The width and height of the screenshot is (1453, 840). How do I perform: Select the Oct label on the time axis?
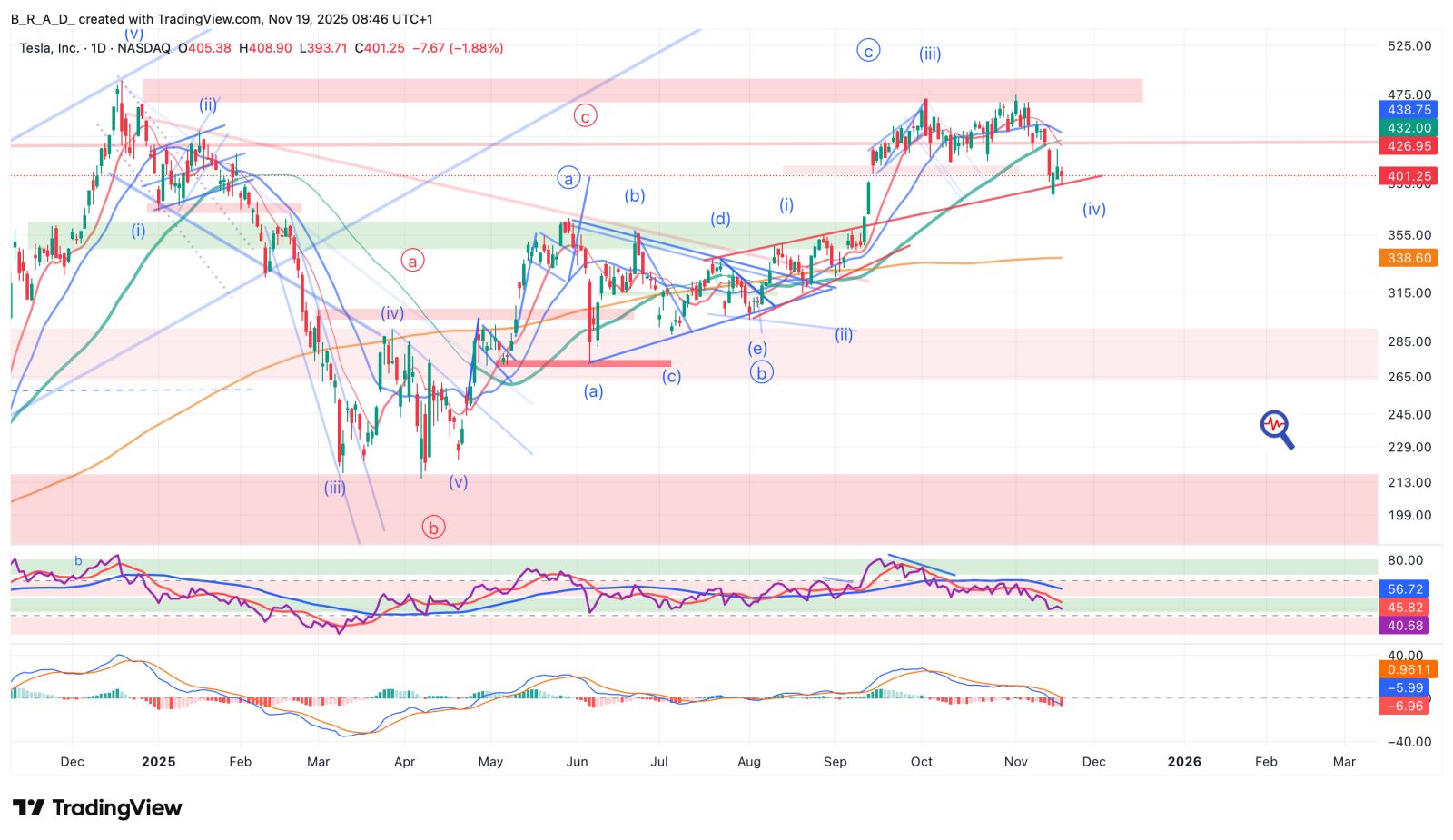point(922,762)
